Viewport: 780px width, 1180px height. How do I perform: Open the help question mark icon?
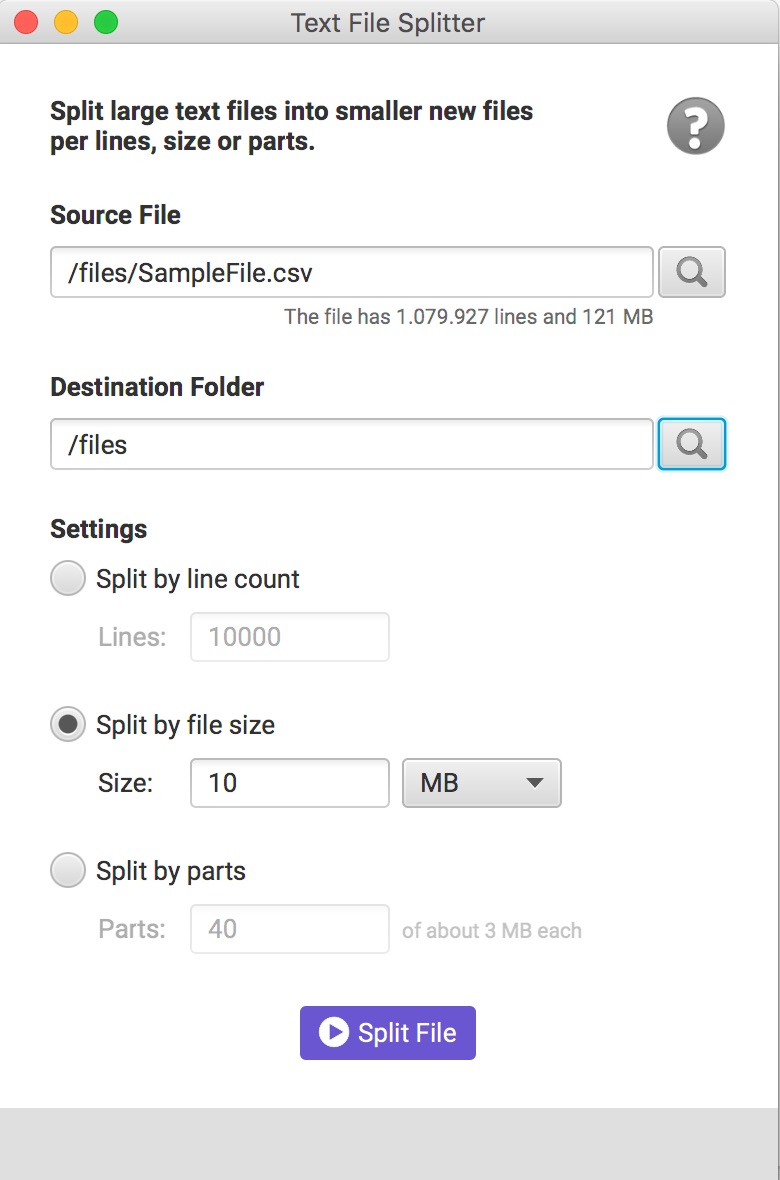(x=695, y=126)
